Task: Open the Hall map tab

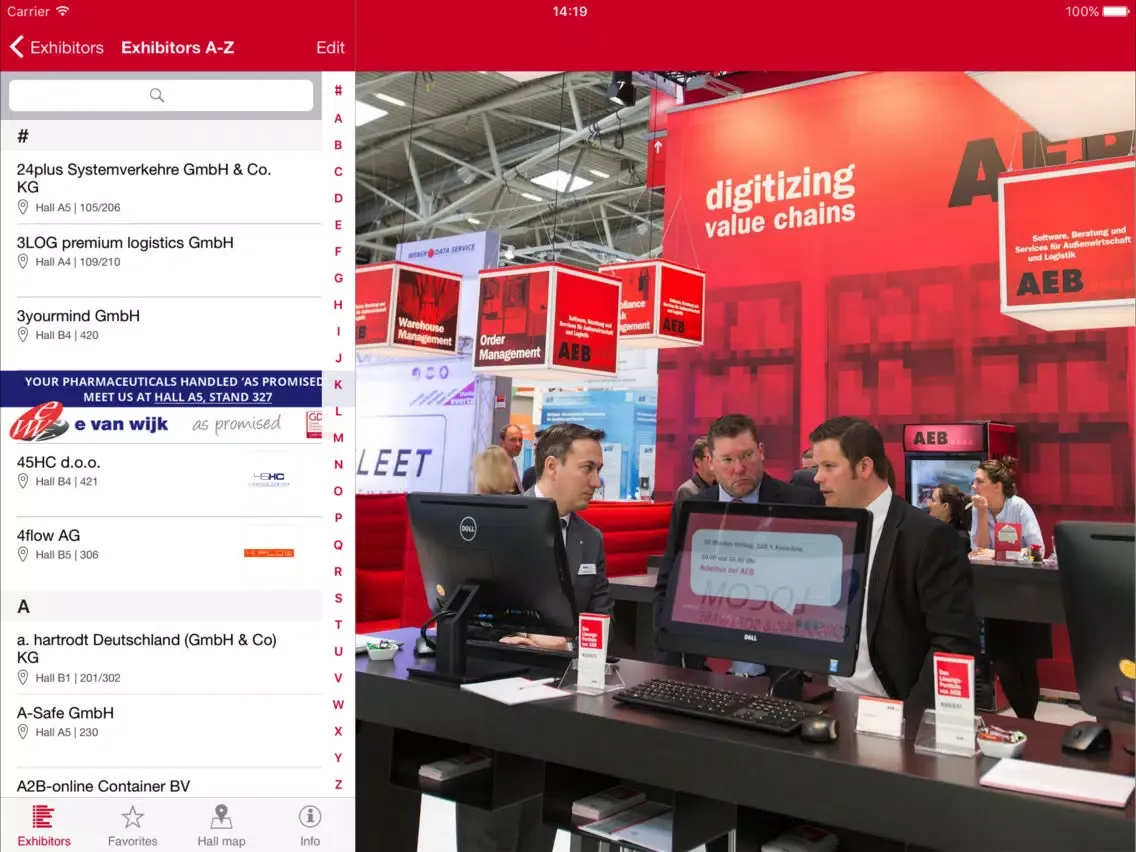Action: pyautogui.click(x=221, y=825)
